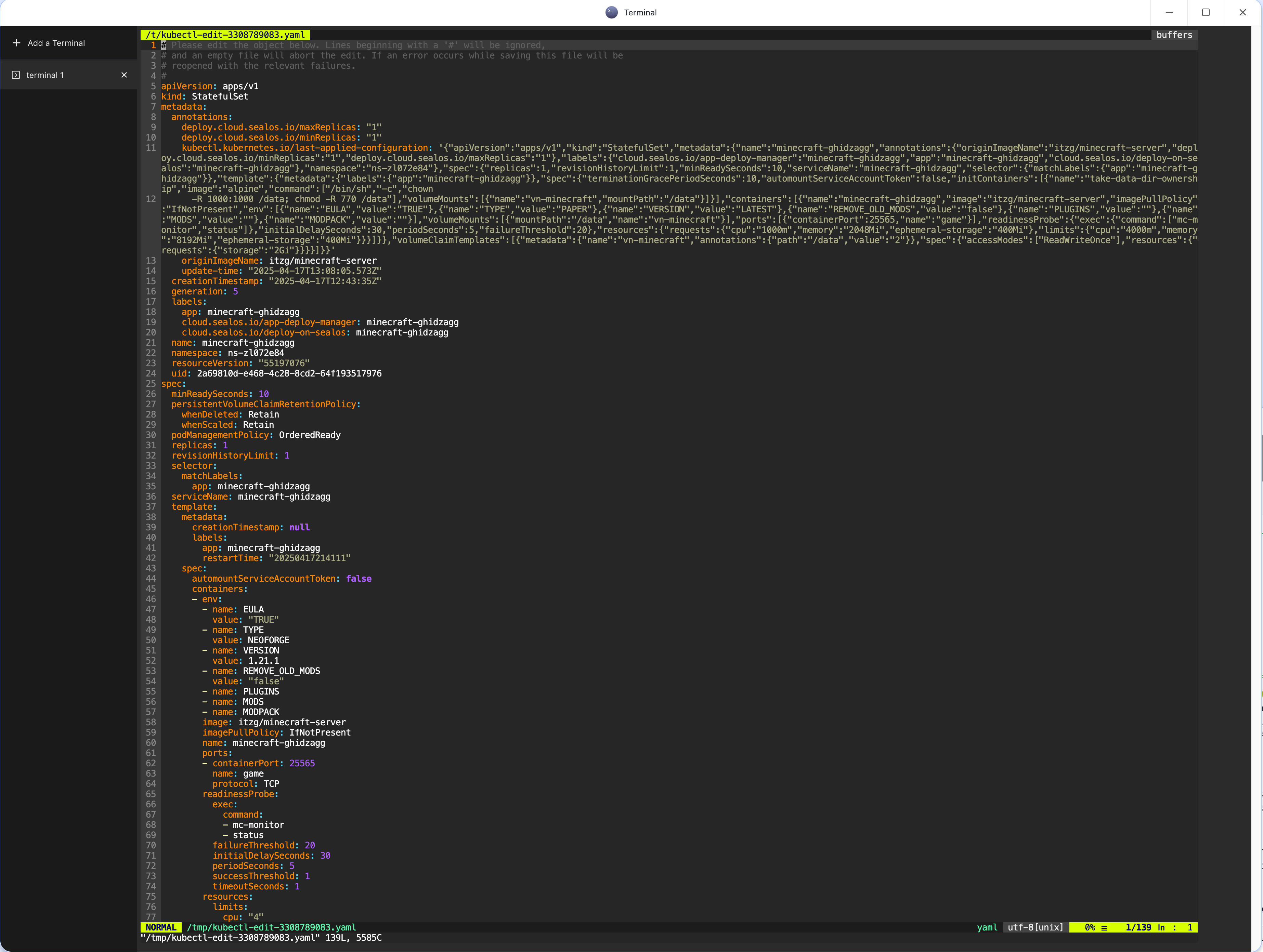Click the terminal 1 tab icon
Viewport: 1263px width, 952px height.
coord(16,75)
